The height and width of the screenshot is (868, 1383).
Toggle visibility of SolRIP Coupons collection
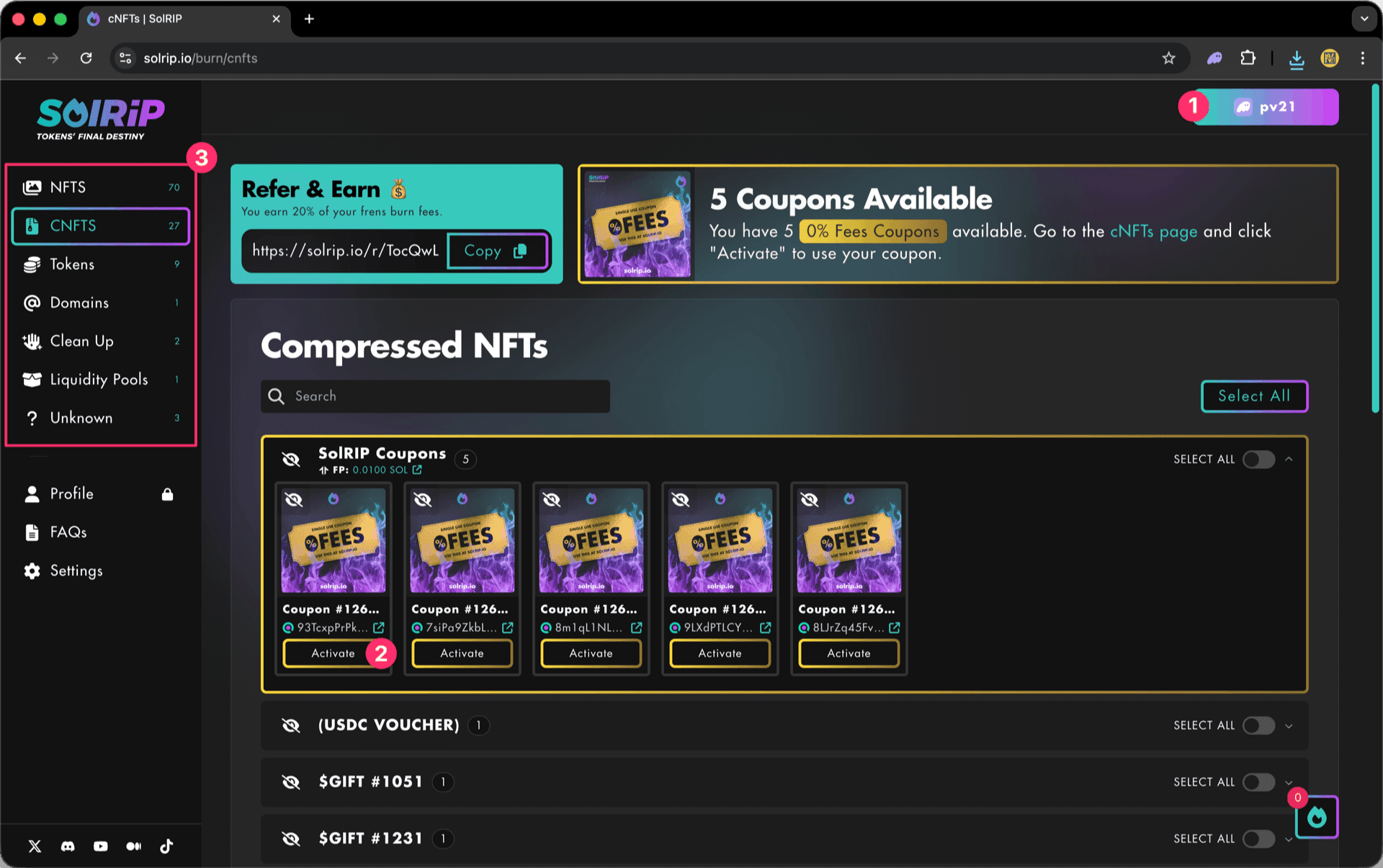pyautogui.click(x=291, y=460)
